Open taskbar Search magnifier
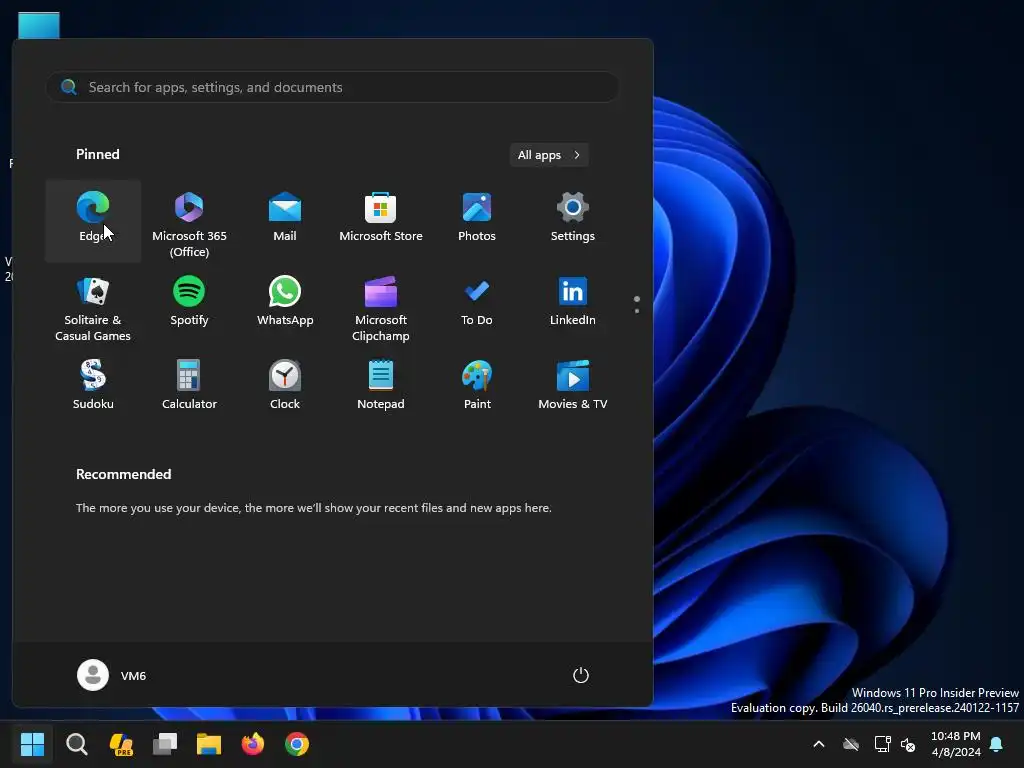This screenshot has width=1024, height=768. (76, 744)
